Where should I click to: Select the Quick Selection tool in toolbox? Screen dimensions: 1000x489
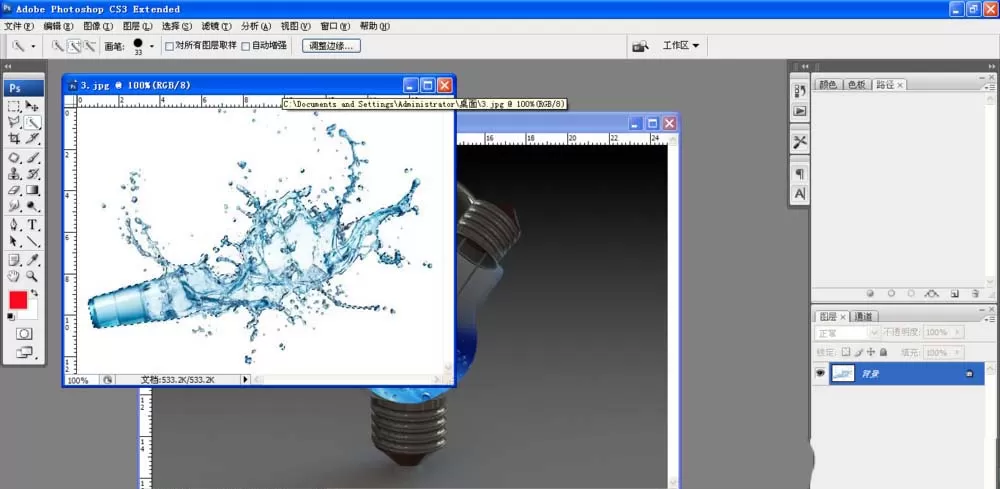pos(33,123)
